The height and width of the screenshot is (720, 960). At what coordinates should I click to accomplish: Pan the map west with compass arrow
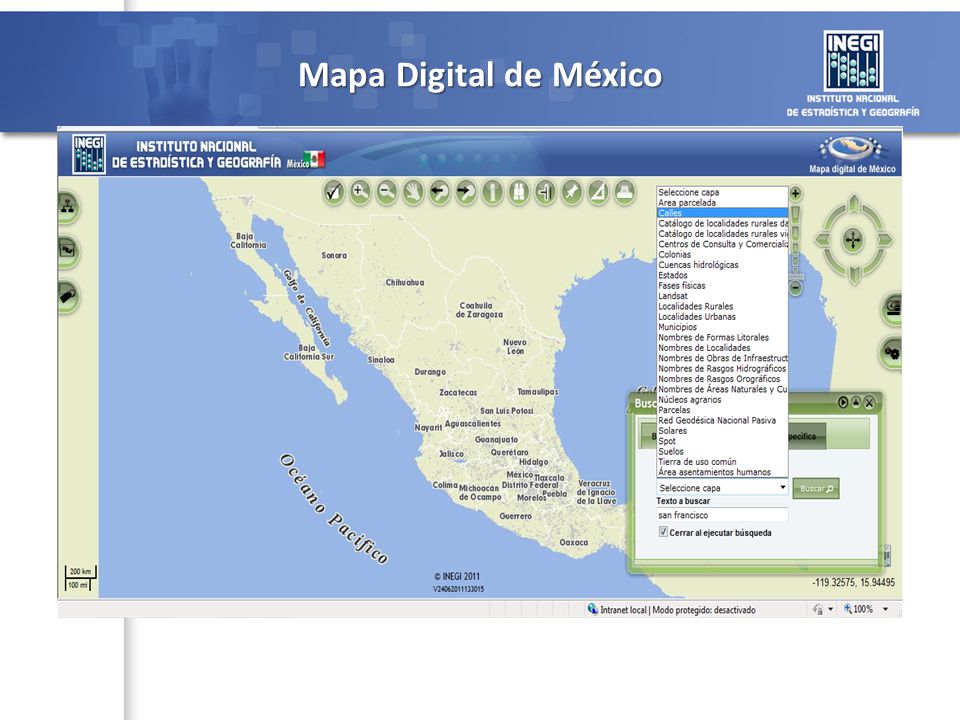822,239
